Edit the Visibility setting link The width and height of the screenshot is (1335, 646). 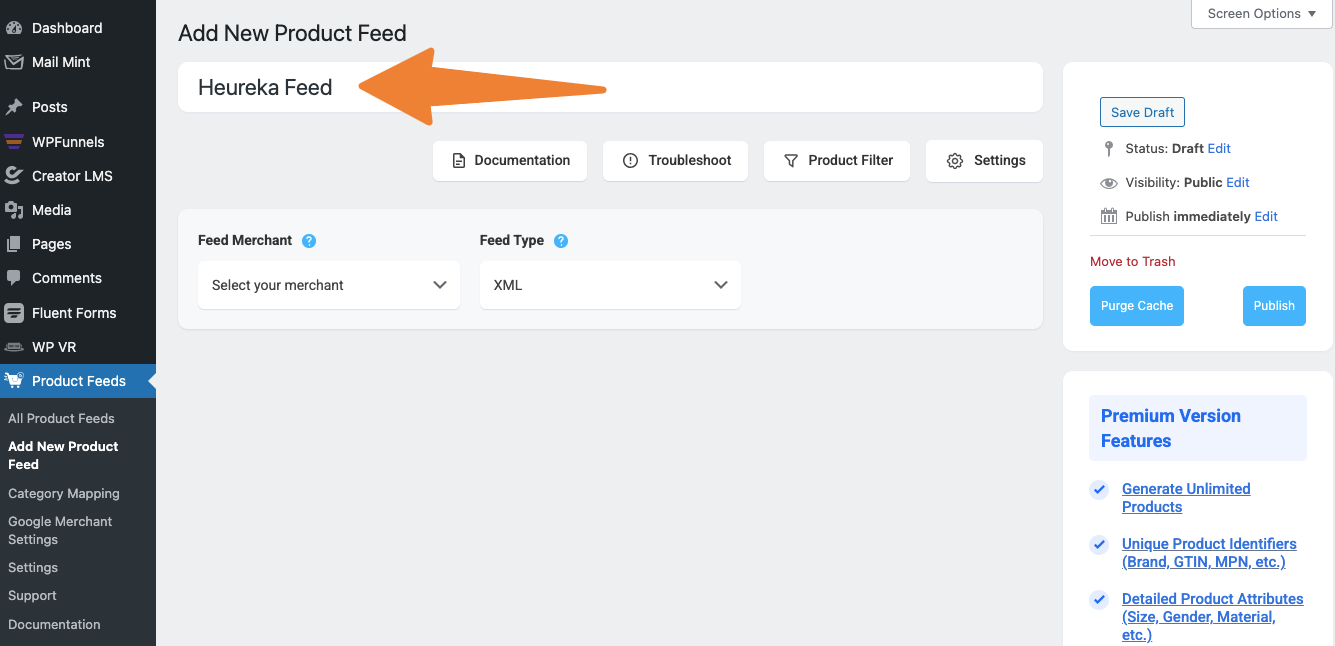coord(1238,183)
